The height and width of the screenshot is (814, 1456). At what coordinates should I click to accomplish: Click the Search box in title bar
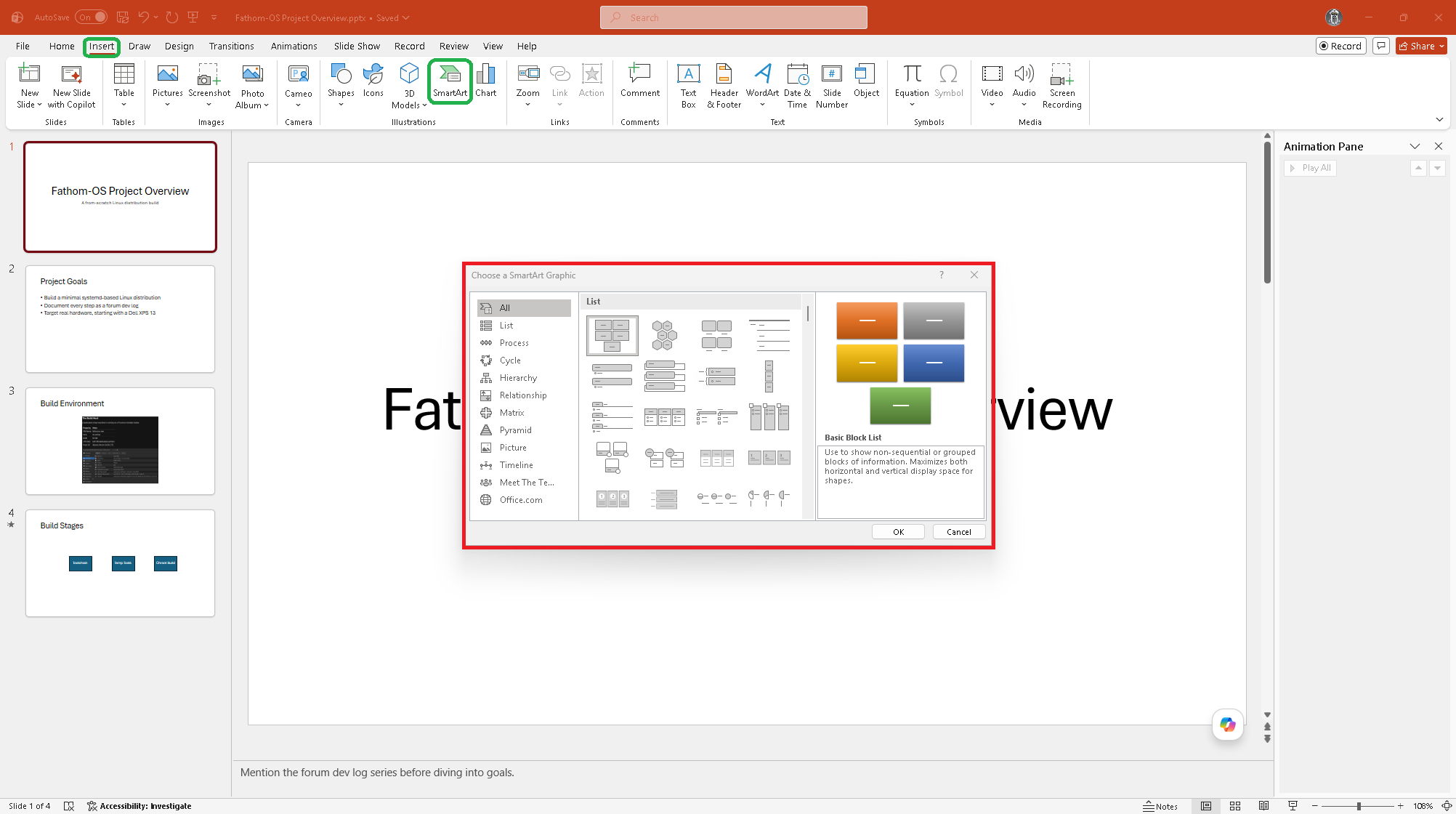(734, 17)
